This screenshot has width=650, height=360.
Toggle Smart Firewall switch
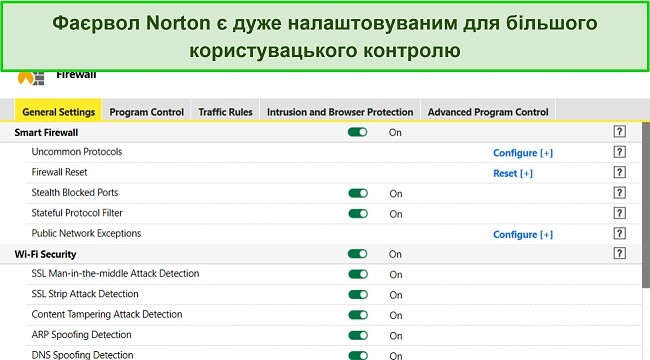[x=357, y=132]
